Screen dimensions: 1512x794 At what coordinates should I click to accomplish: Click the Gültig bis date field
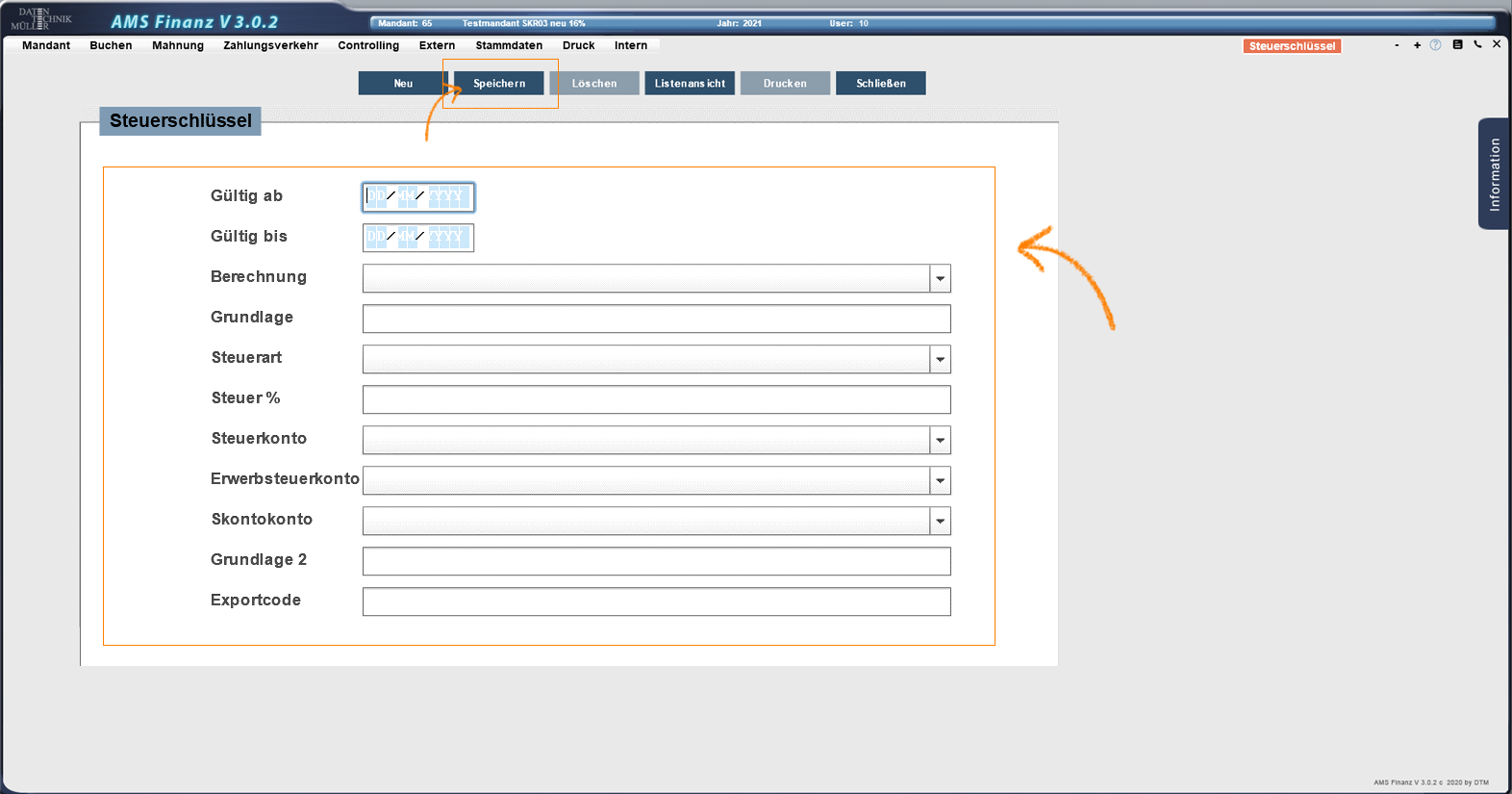417,237
